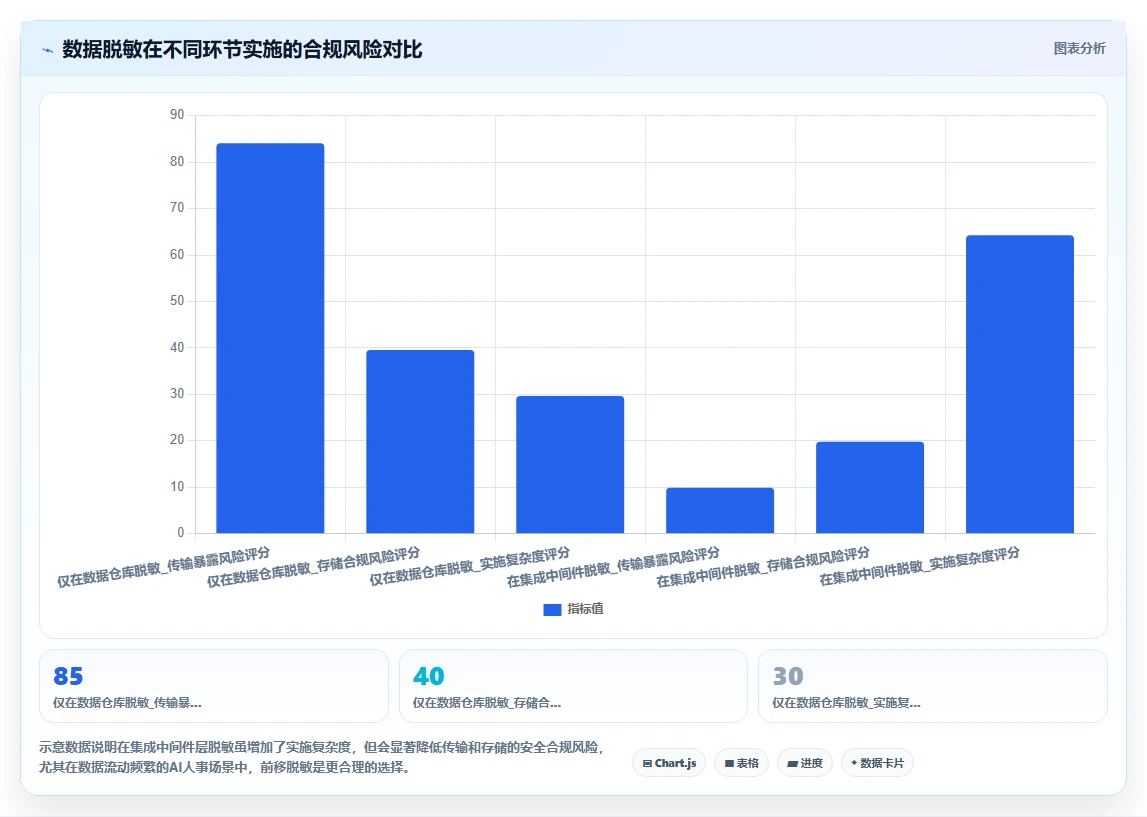
Task: Click the summary paragraph starting 示意数据说明
Action: click(322, 757)
